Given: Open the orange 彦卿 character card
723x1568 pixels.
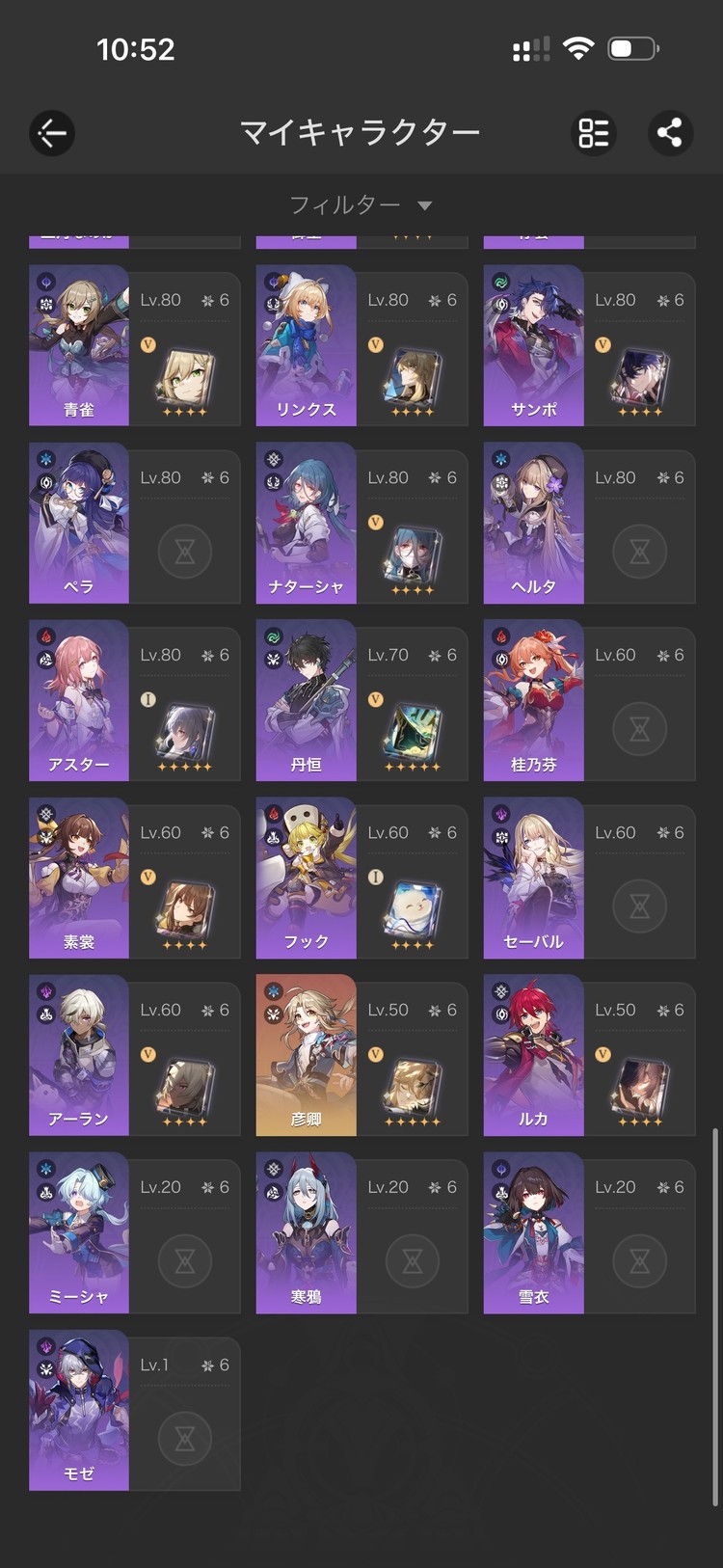Looking at the screenshot, I should pos(362,1055).
